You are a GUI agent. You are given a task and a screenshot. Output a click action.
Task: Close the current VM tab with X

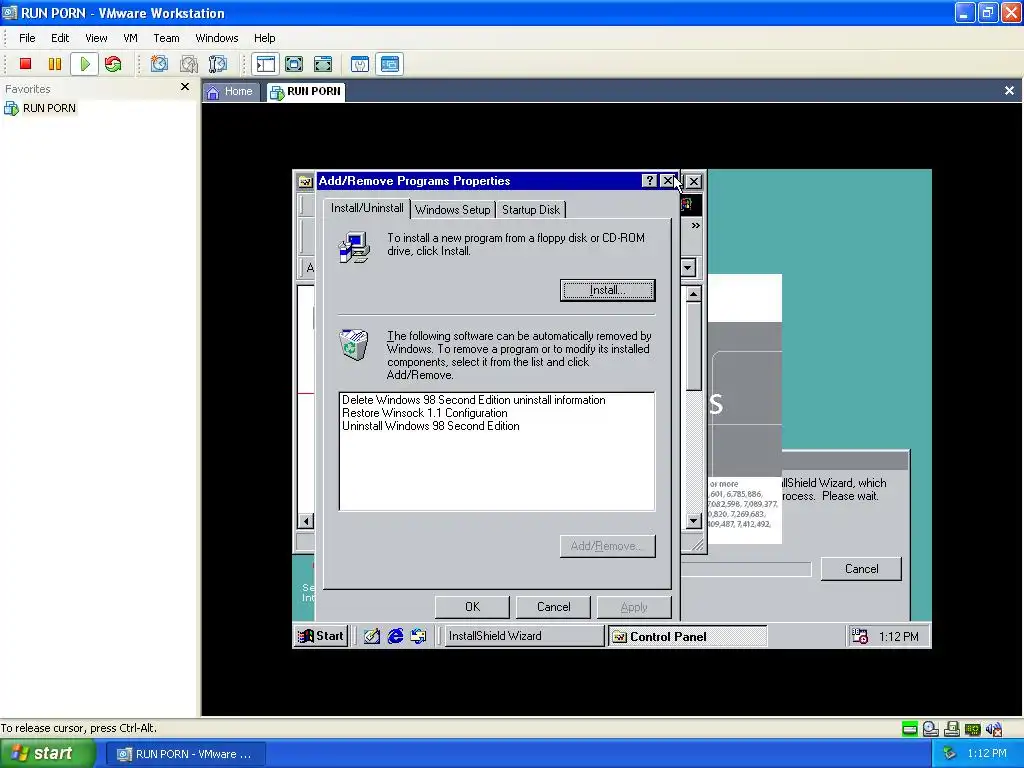coord(1009,91)
